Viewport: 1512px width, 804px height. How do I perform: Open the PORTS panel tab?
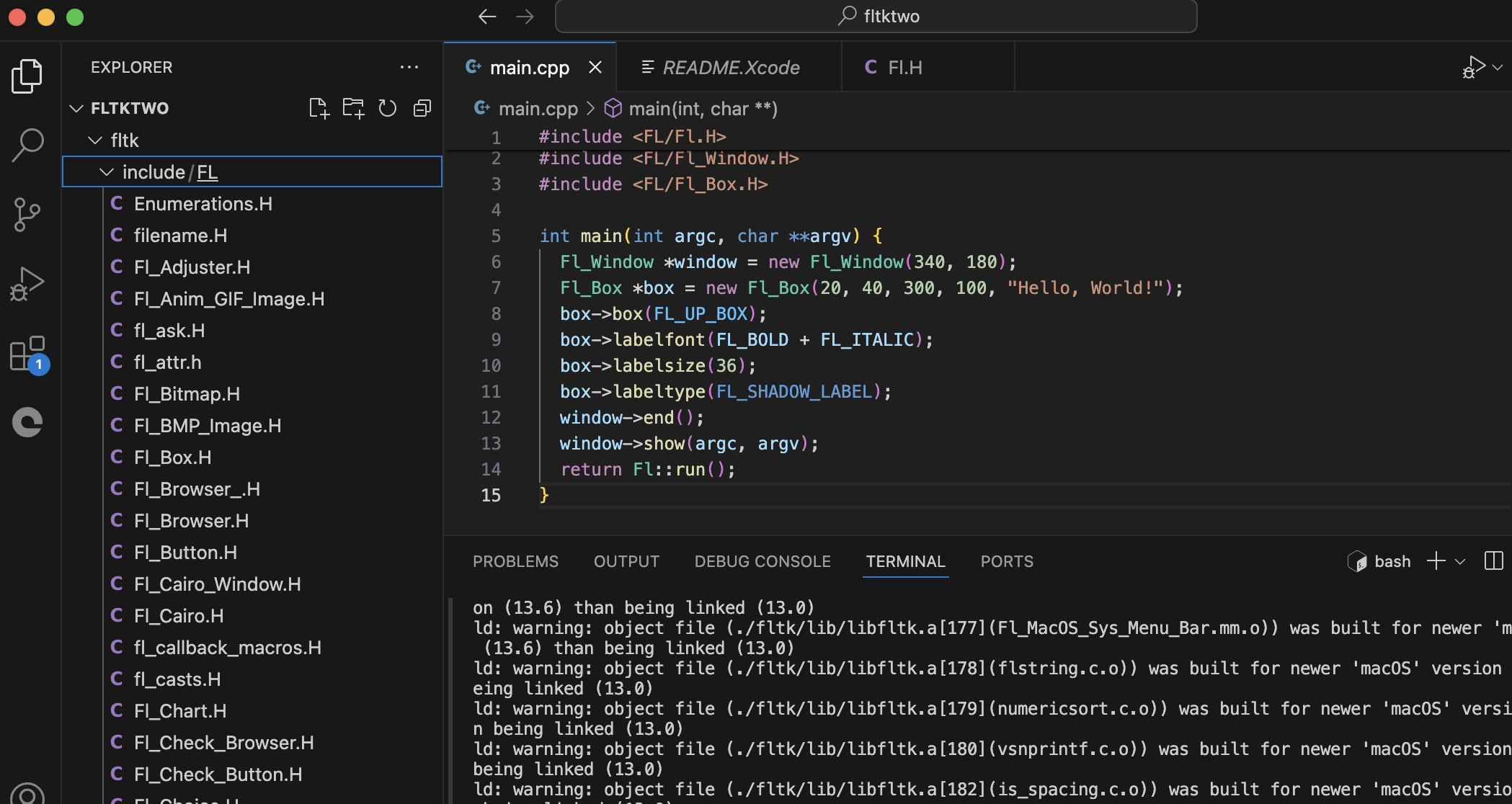[1007, 561]
